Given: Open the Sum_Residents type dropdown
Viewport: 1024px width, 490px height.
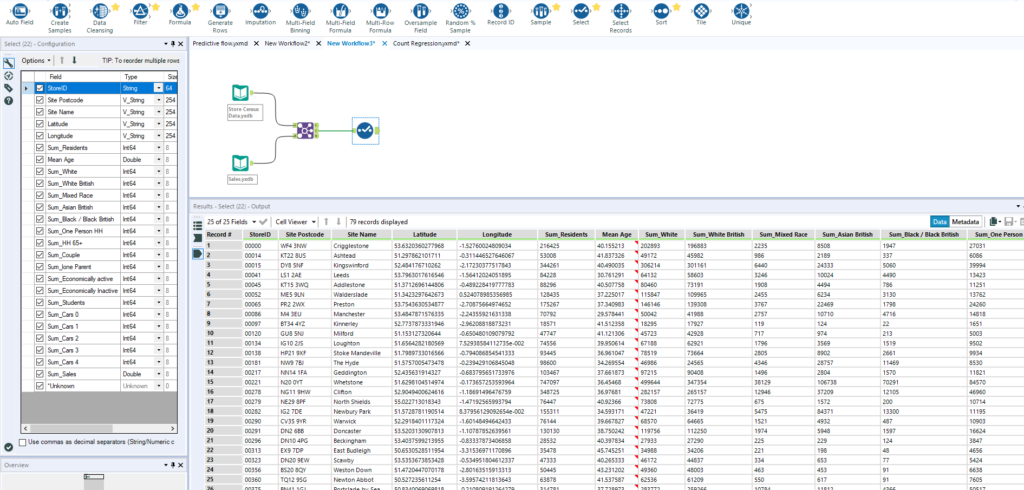Looking at the screenshot, I should pos(159,148).
